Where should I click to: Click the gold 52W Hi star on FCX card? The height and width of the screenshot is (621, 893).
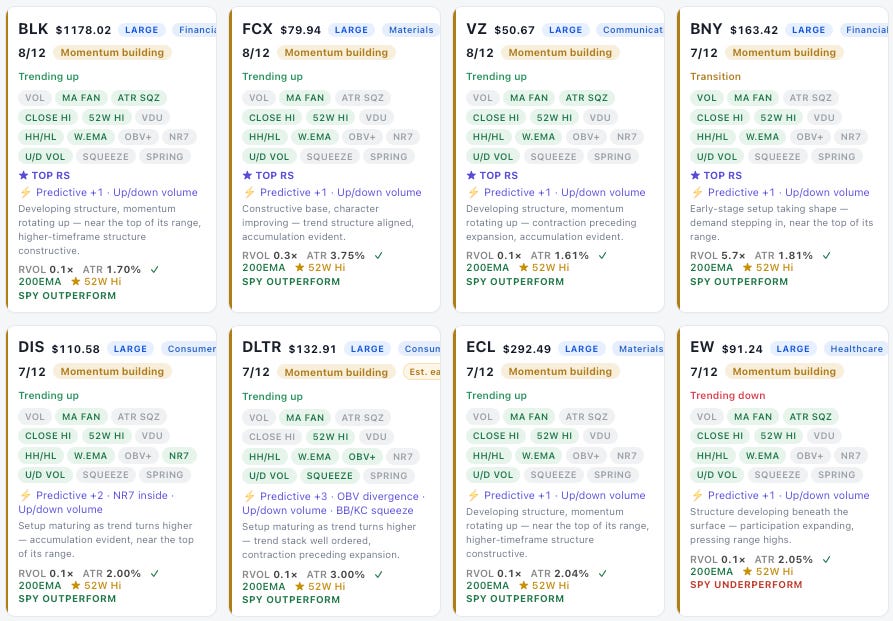pyautogui.click(x=299, y=267)
